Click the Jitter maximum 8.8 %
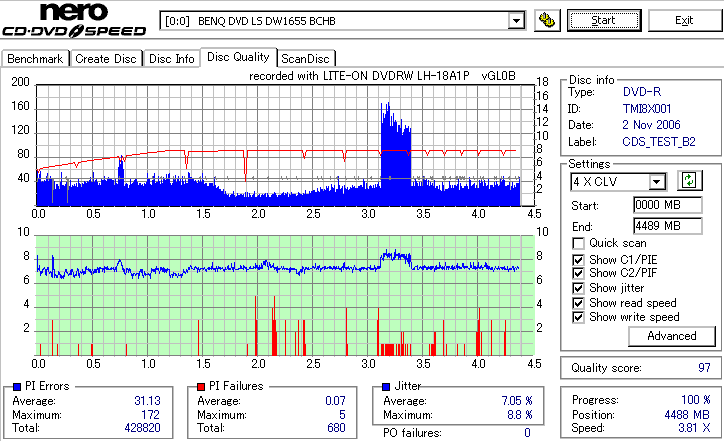724x441 pixels. pyautogui.click(x=519, y=415)
